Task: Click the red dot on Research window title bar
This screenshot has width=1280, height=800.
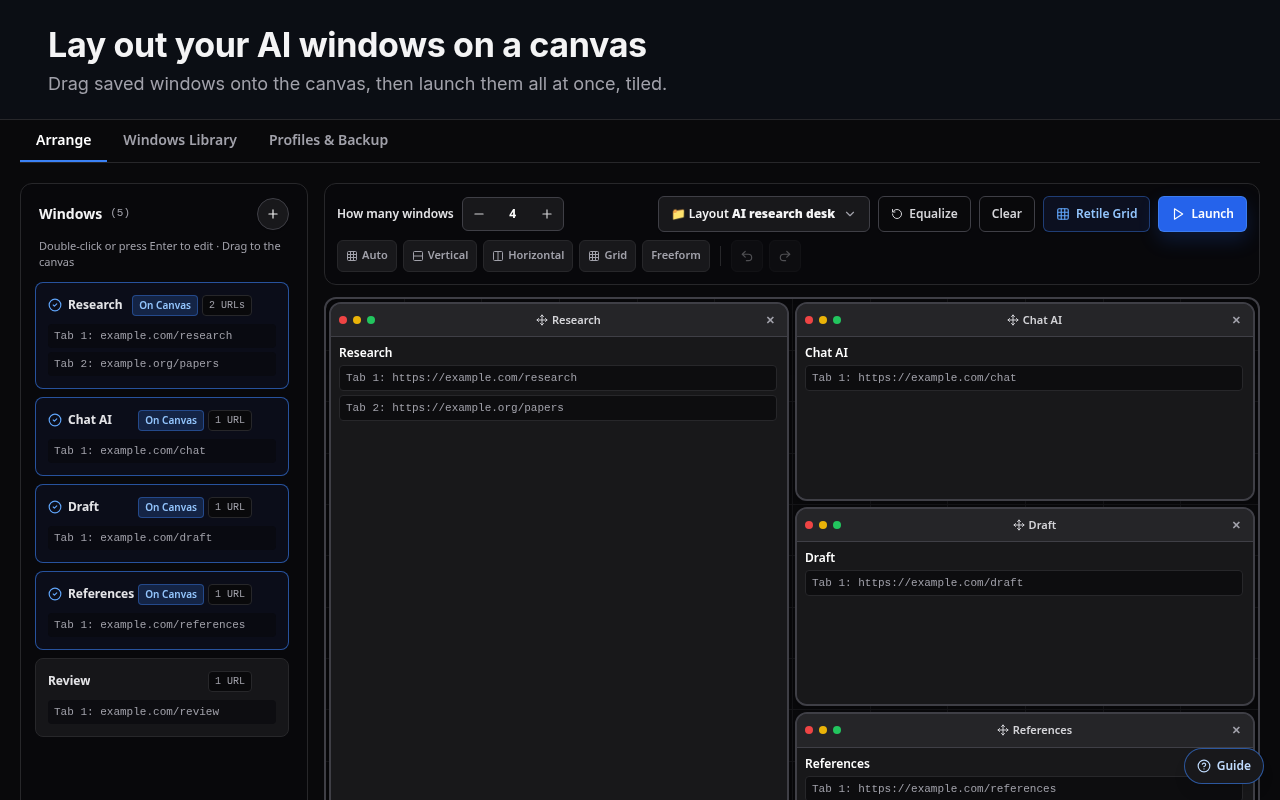Action: [343, 320]
